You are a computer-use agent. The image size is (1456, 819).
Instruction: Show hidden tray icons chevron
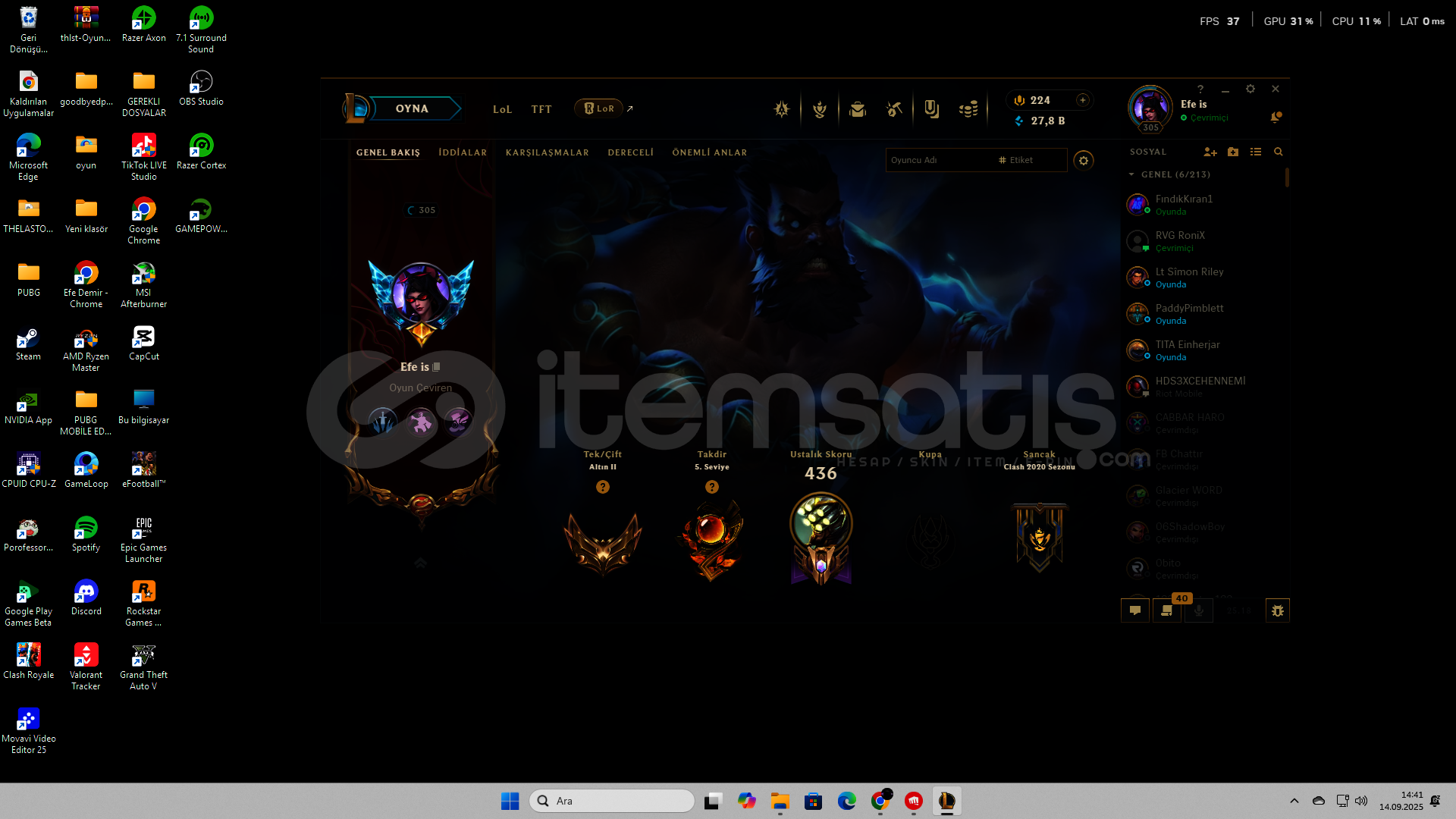(1294, 801)
